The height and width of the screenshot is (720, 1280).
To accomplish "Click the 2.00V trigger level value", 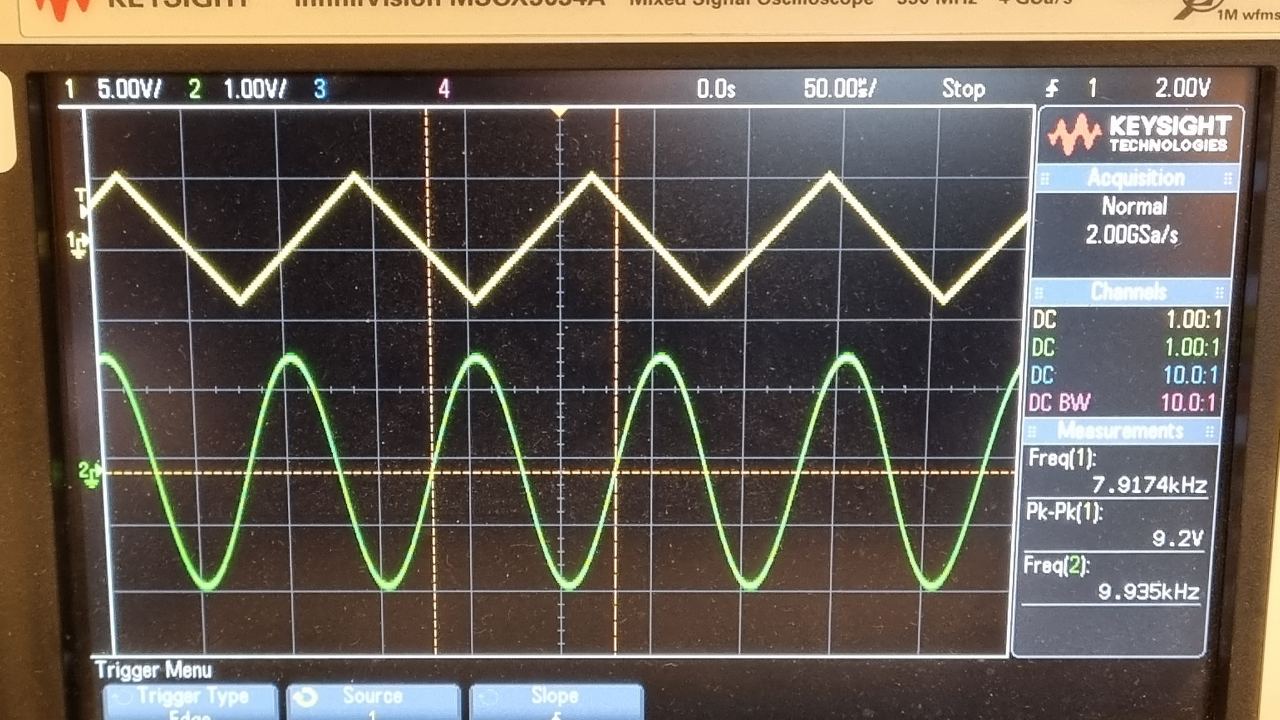I will [x=1183, y=88].
